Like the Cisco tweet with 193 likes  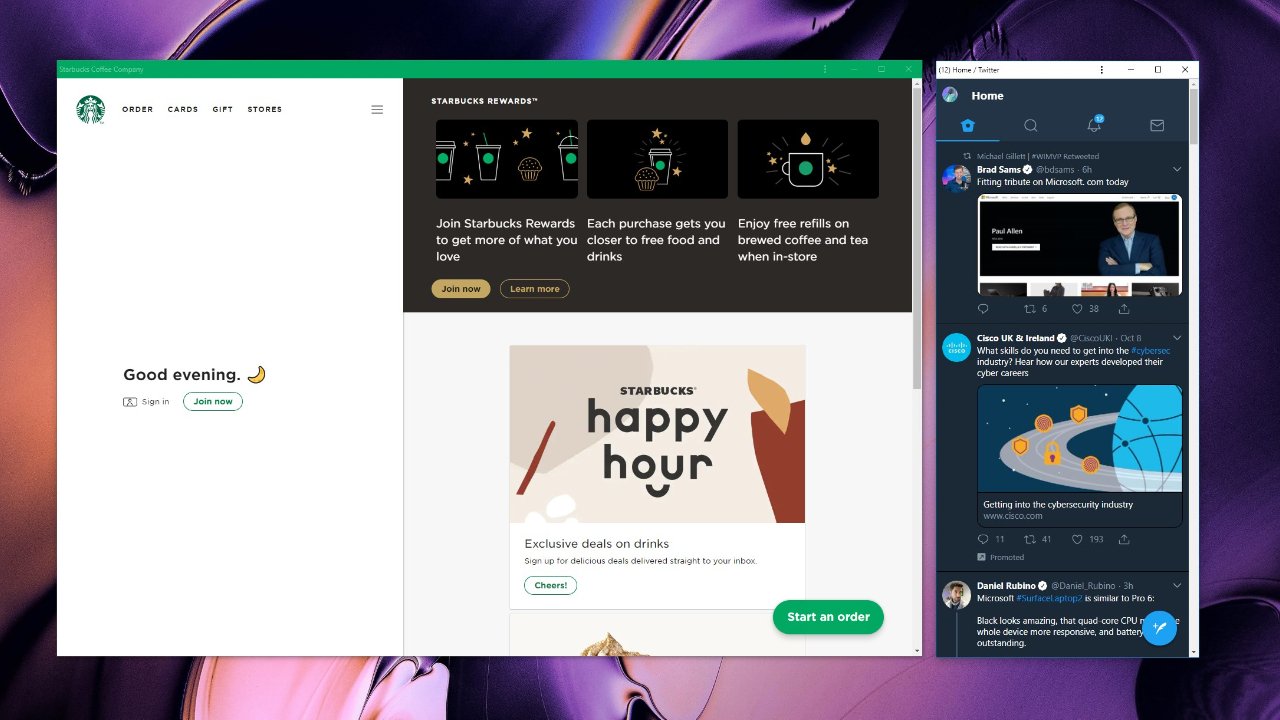coord(1077,539)
